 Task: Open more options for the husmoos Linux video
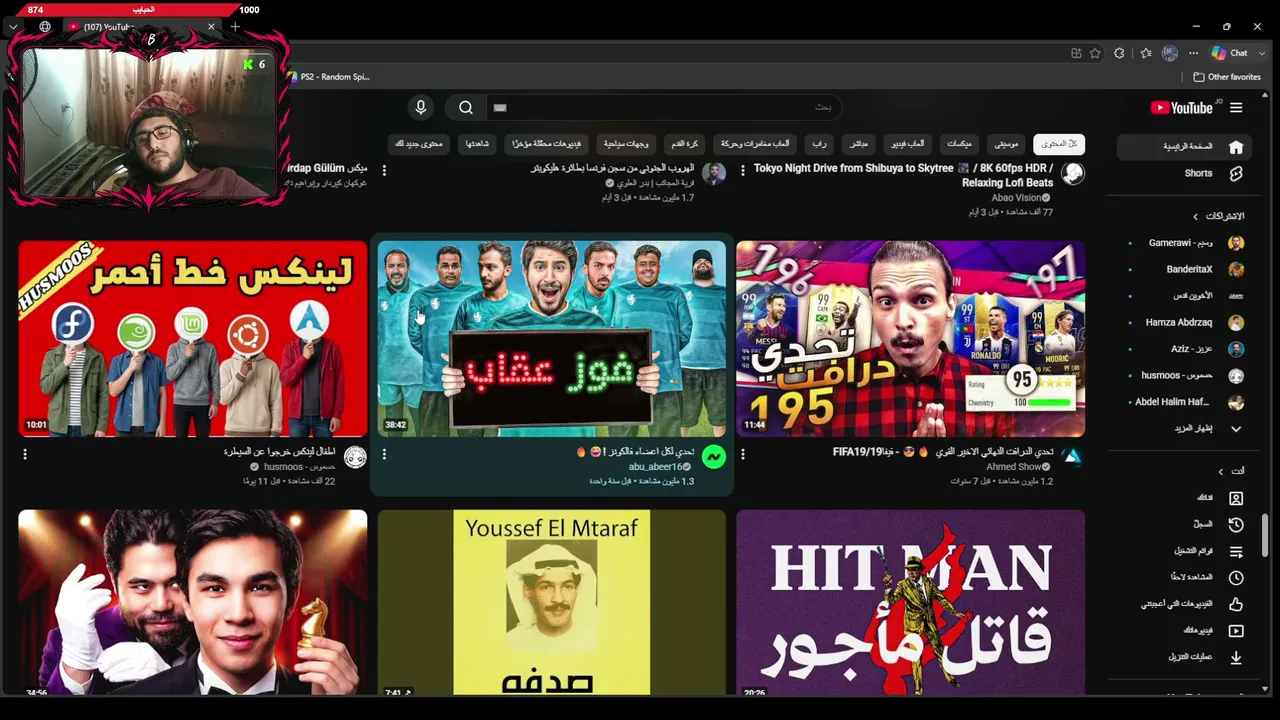[25, 454]
